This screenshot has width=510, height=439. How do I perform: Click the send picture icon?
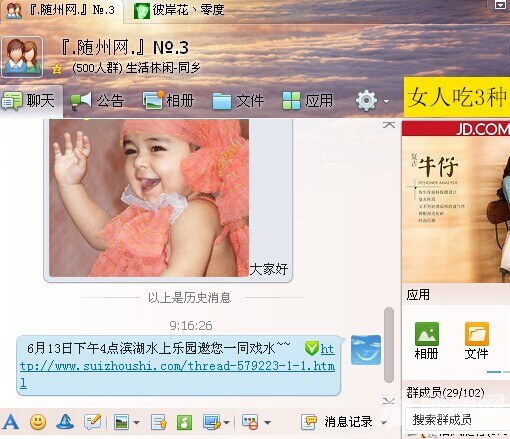click(x=121, y=422)
